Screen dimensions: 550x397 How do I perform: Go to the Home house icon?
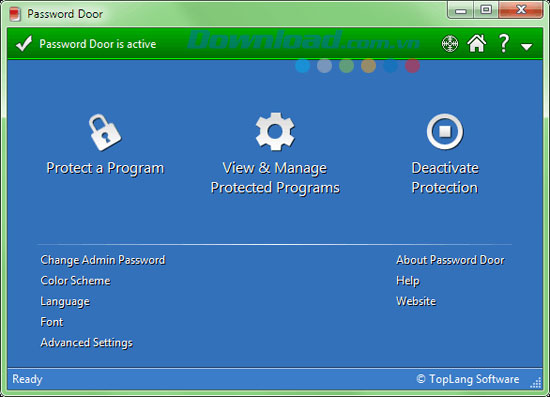477,43
